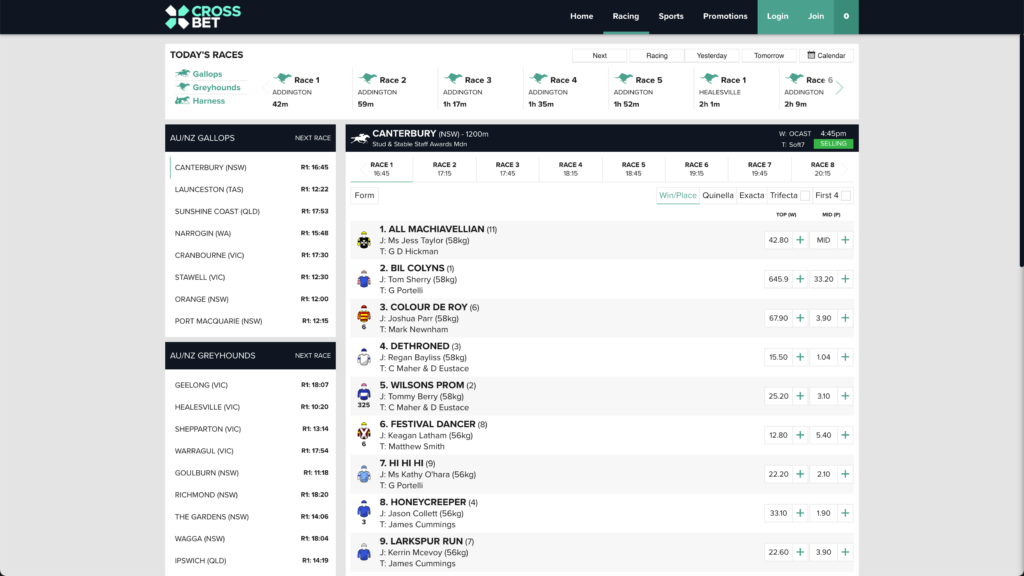Switch to Race 3 17:45 tab
The width and height of the screenshot is (1024, 576).
[508, 168]
